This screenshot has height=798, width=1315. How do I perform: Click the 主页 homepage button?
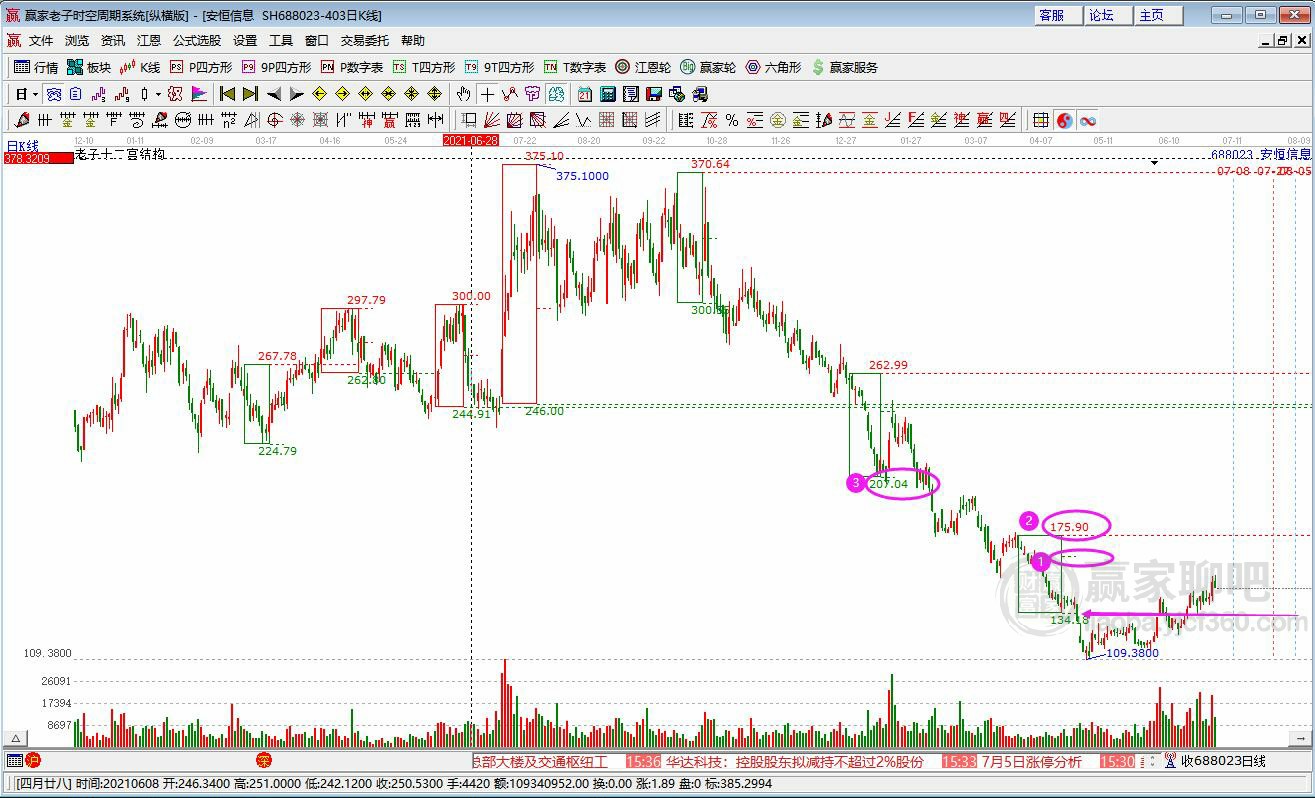pyautogui.click(x=1159, y=15)
